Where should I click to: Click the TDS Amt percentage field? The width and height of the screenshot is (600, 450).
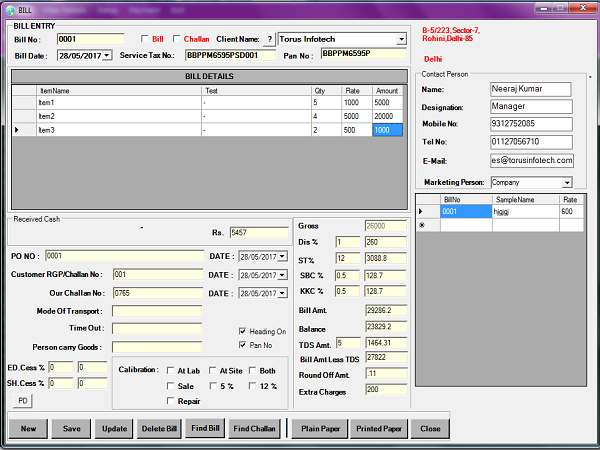click(x=348, y=343)
